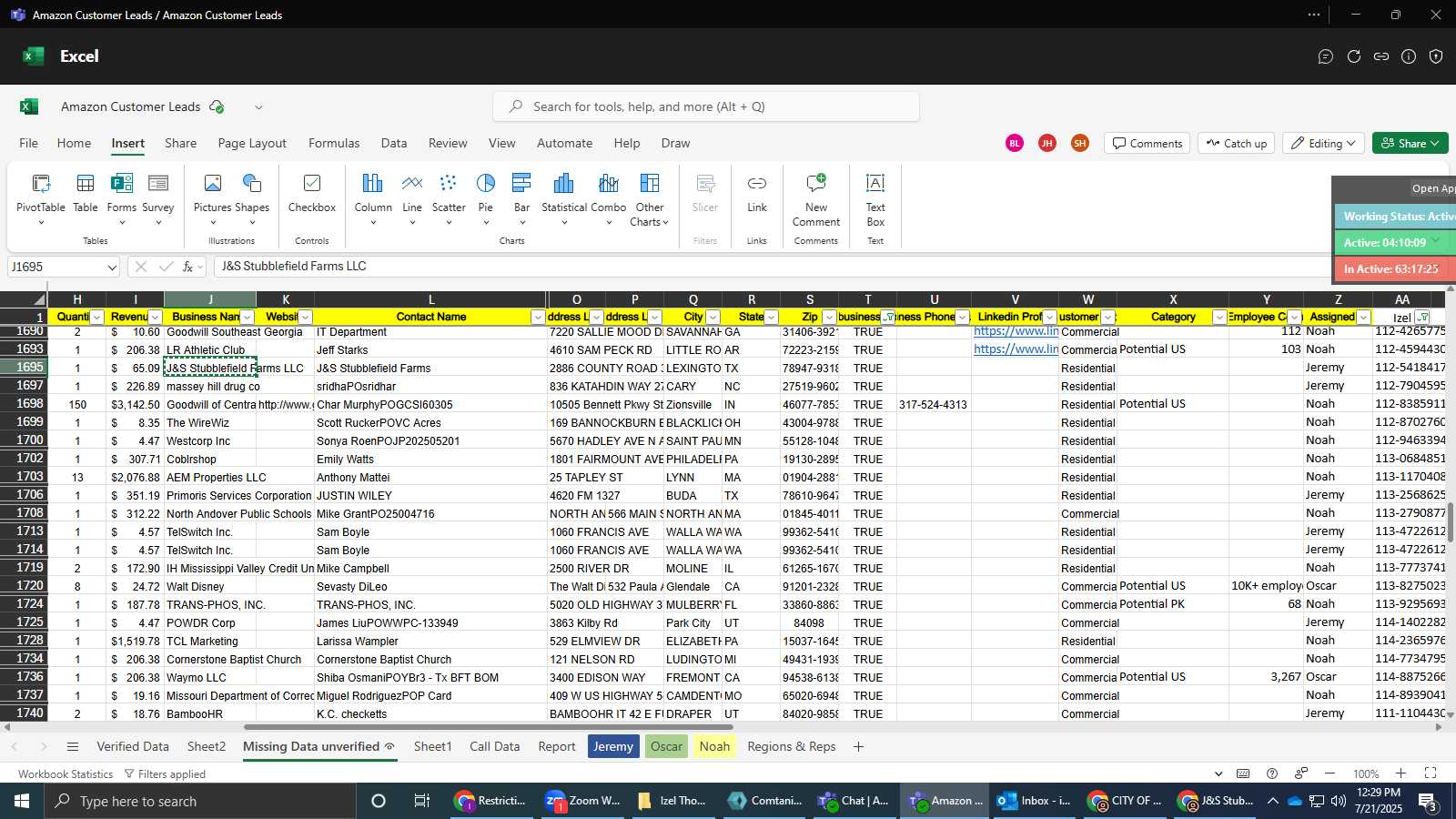Click Catch up button

(1237, 143)
